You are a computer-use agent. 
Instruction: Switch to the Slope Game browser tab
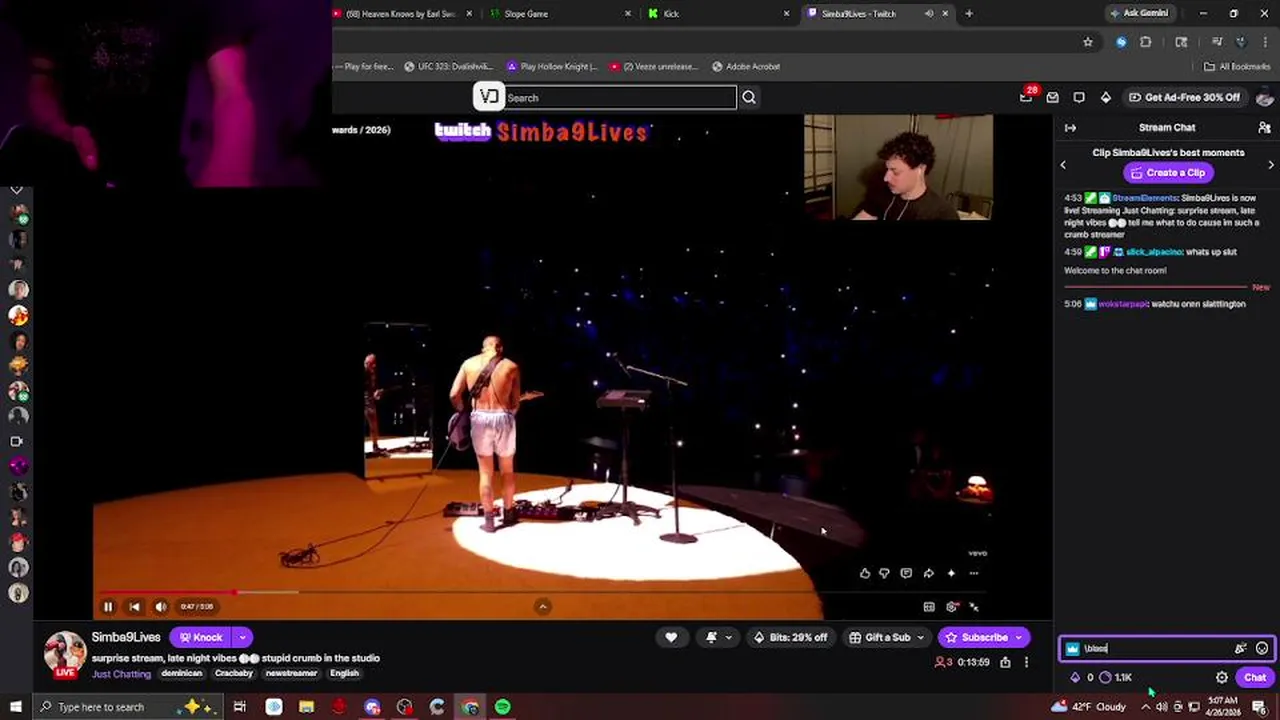coord(561,14)
